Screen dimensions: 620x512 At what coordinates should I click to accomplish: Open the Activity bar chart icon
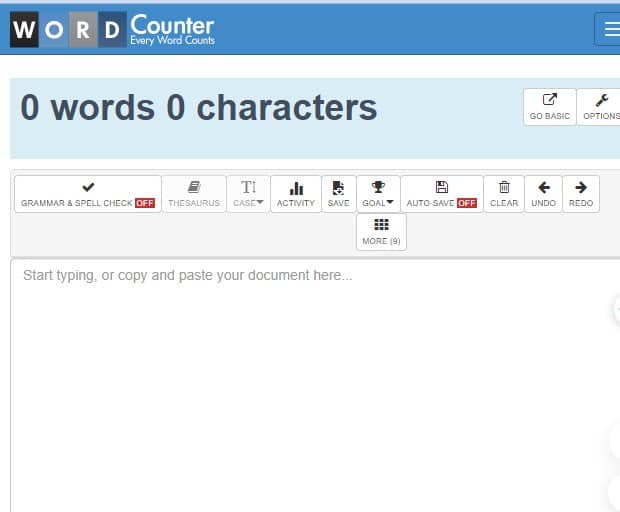point(296,194)
